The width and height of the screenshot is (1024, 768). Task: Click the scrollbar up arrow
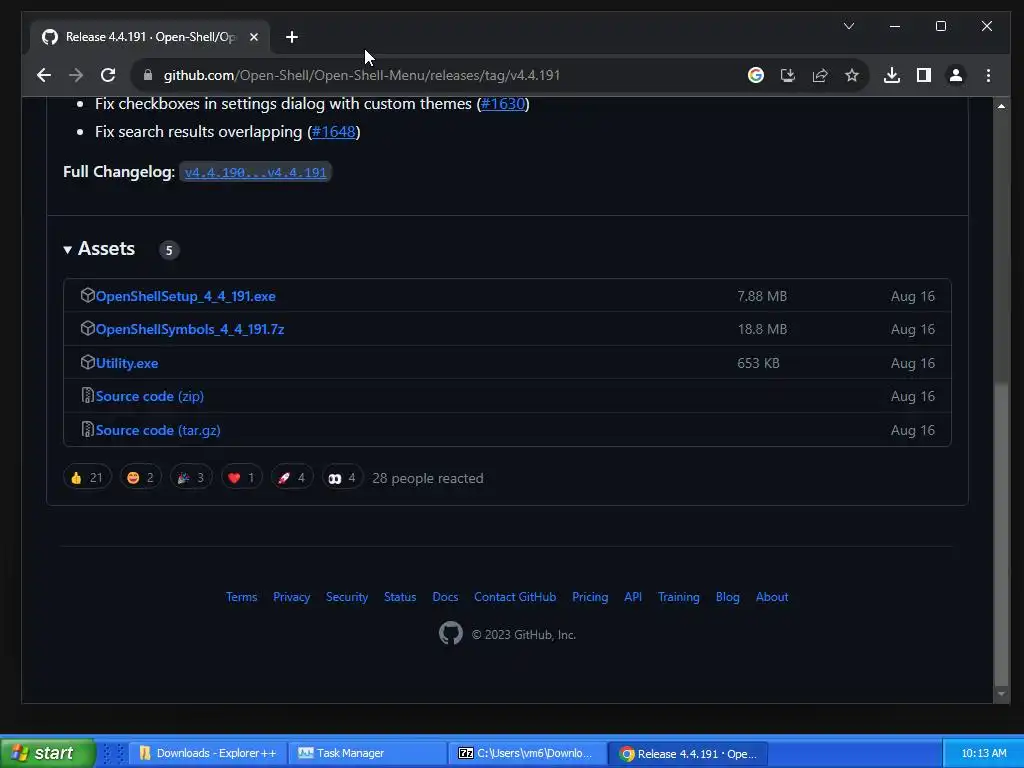coord(1001,106)
